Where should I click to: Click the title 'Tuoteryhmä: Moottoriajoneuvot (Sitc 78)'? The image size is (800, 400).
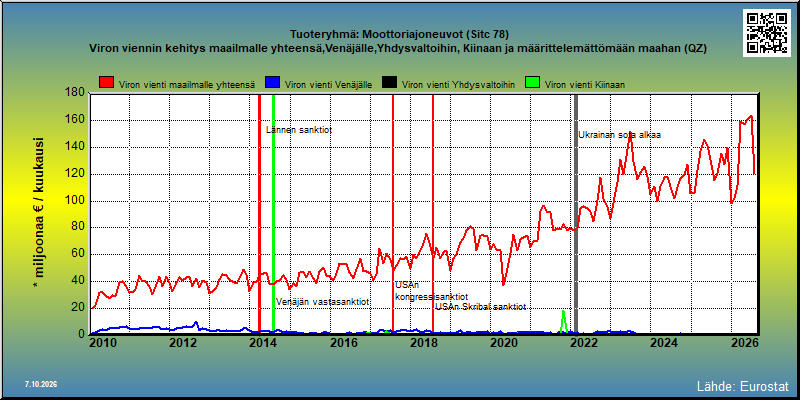click(x=399, y=35)
